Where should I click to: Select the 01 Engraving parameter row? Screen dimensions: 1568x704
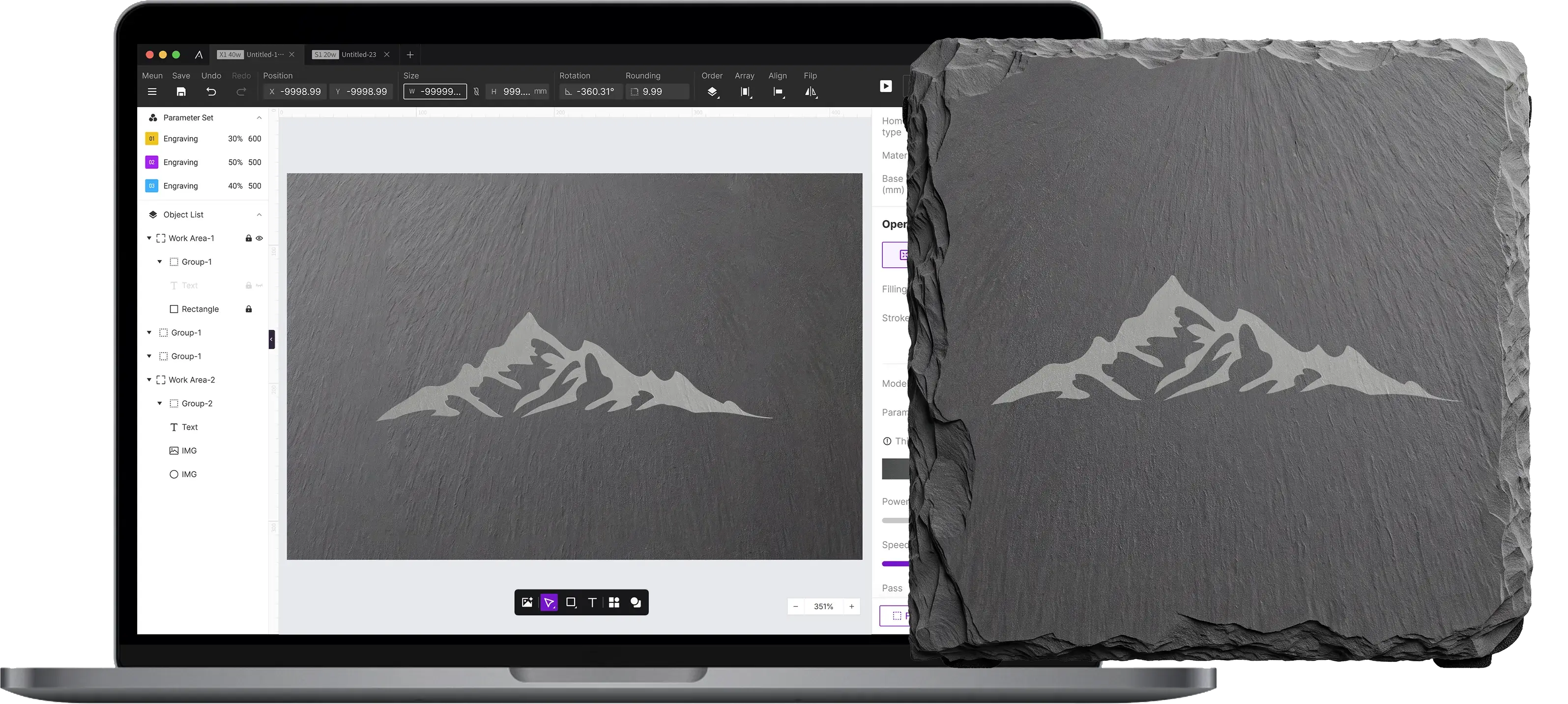coord(203,139)
